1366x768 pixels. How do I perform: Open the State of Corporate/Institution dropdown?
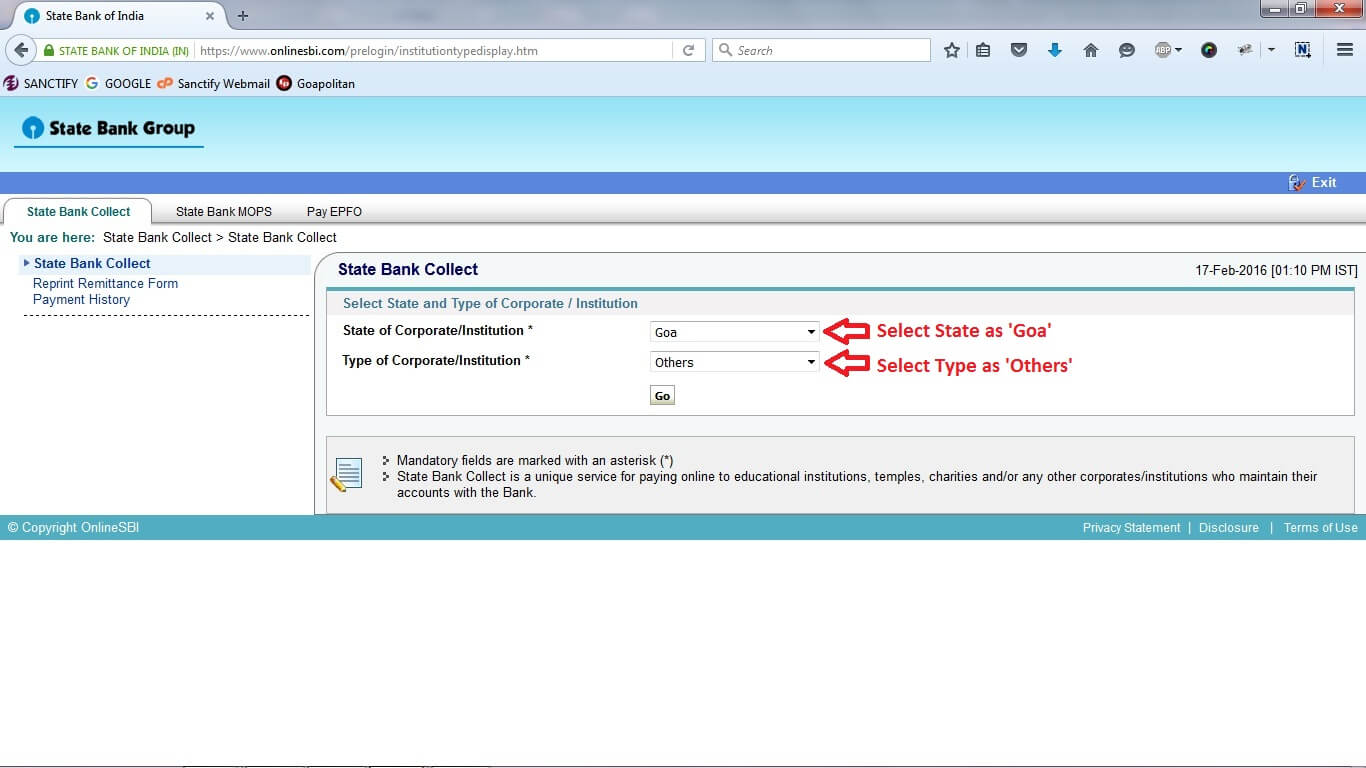tap(734, 332)
